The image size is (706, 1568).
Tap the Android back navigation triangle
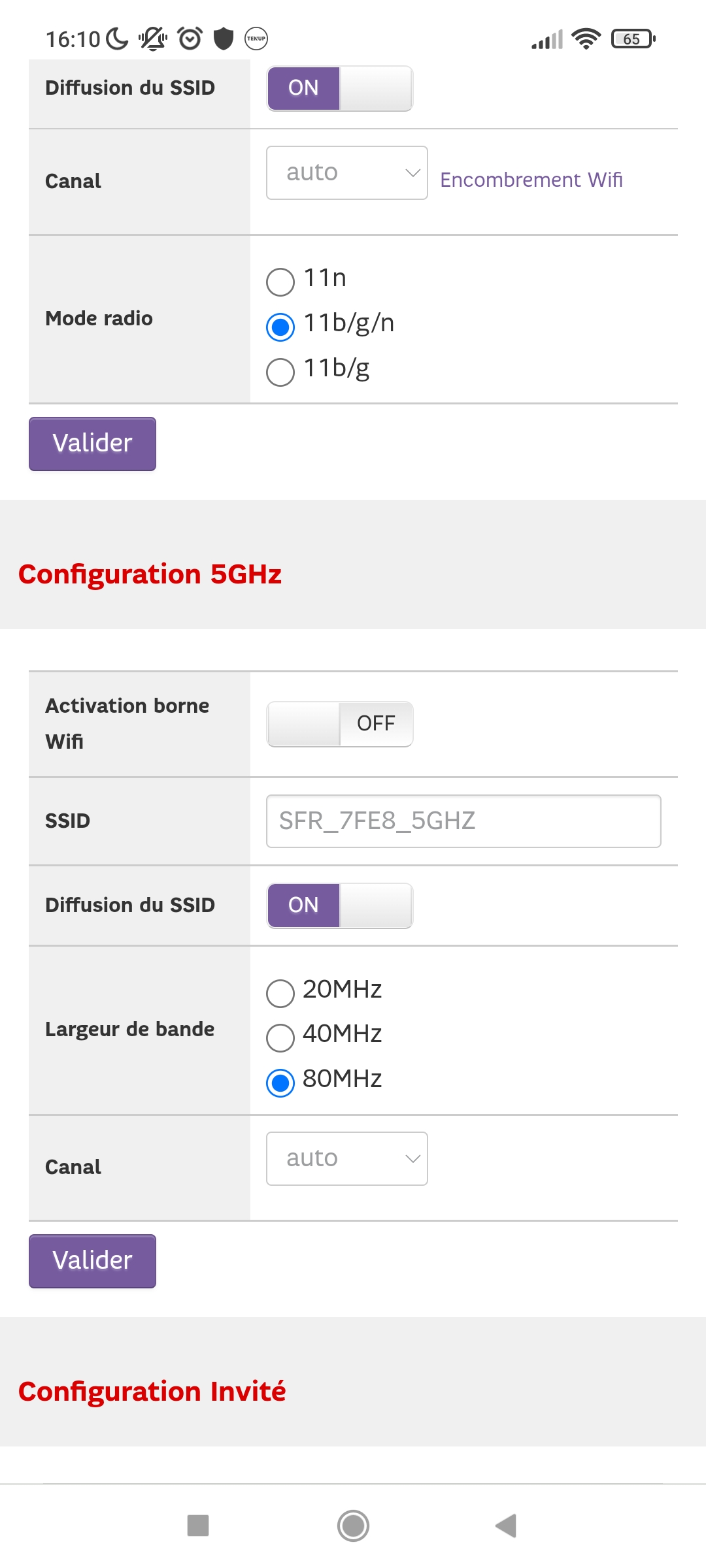[506, 1526]
